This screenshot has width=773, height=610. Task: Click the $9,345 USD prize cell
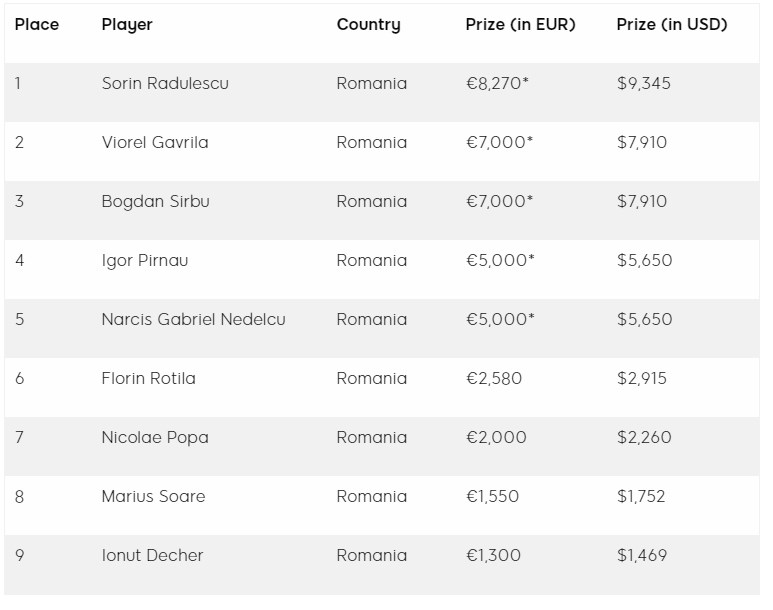tap(644, 84)
